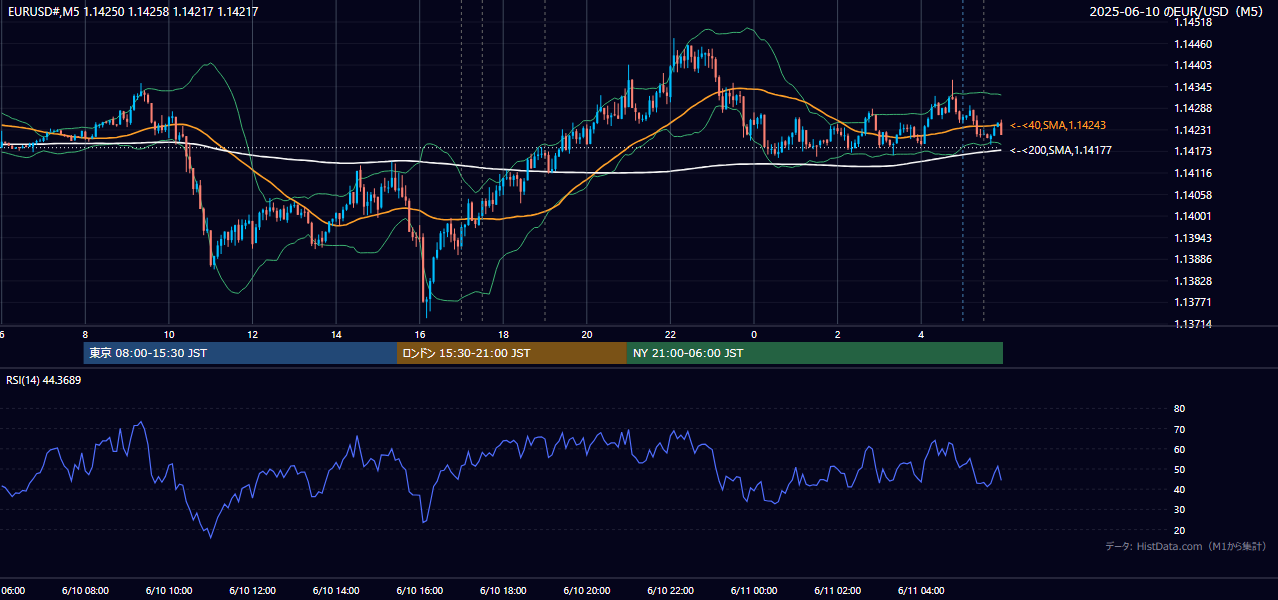Click hour label 8 under the price chart
This screenshot has width=1278, height=600.
(85, 334)
